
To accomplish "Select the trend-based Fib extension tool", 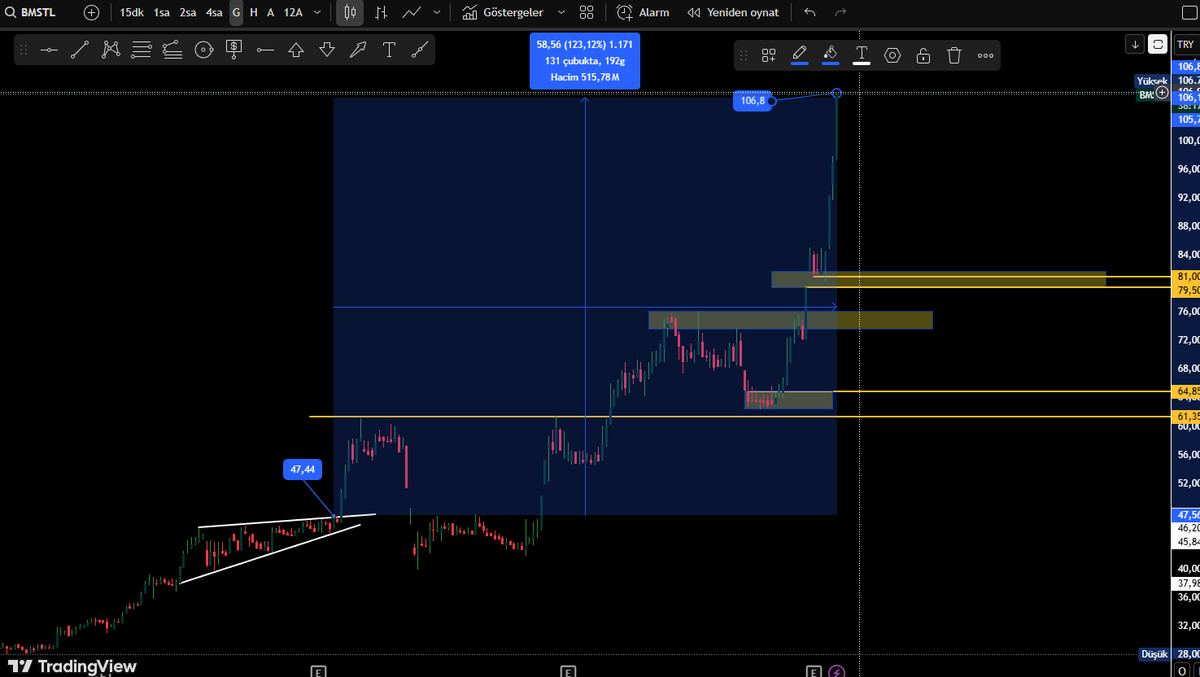I will pyautogui.click(x=173, y=50).
